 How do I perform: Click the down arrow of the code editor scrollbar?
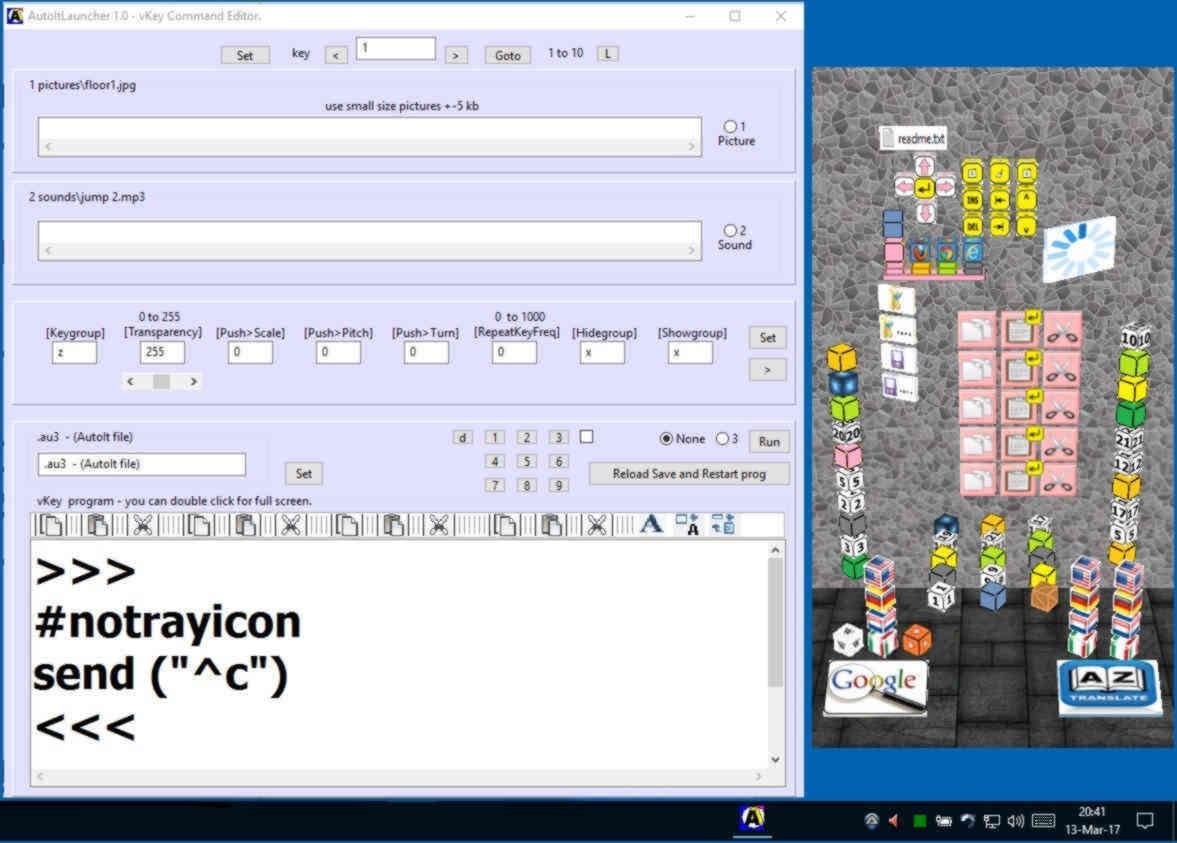[776, 759]
